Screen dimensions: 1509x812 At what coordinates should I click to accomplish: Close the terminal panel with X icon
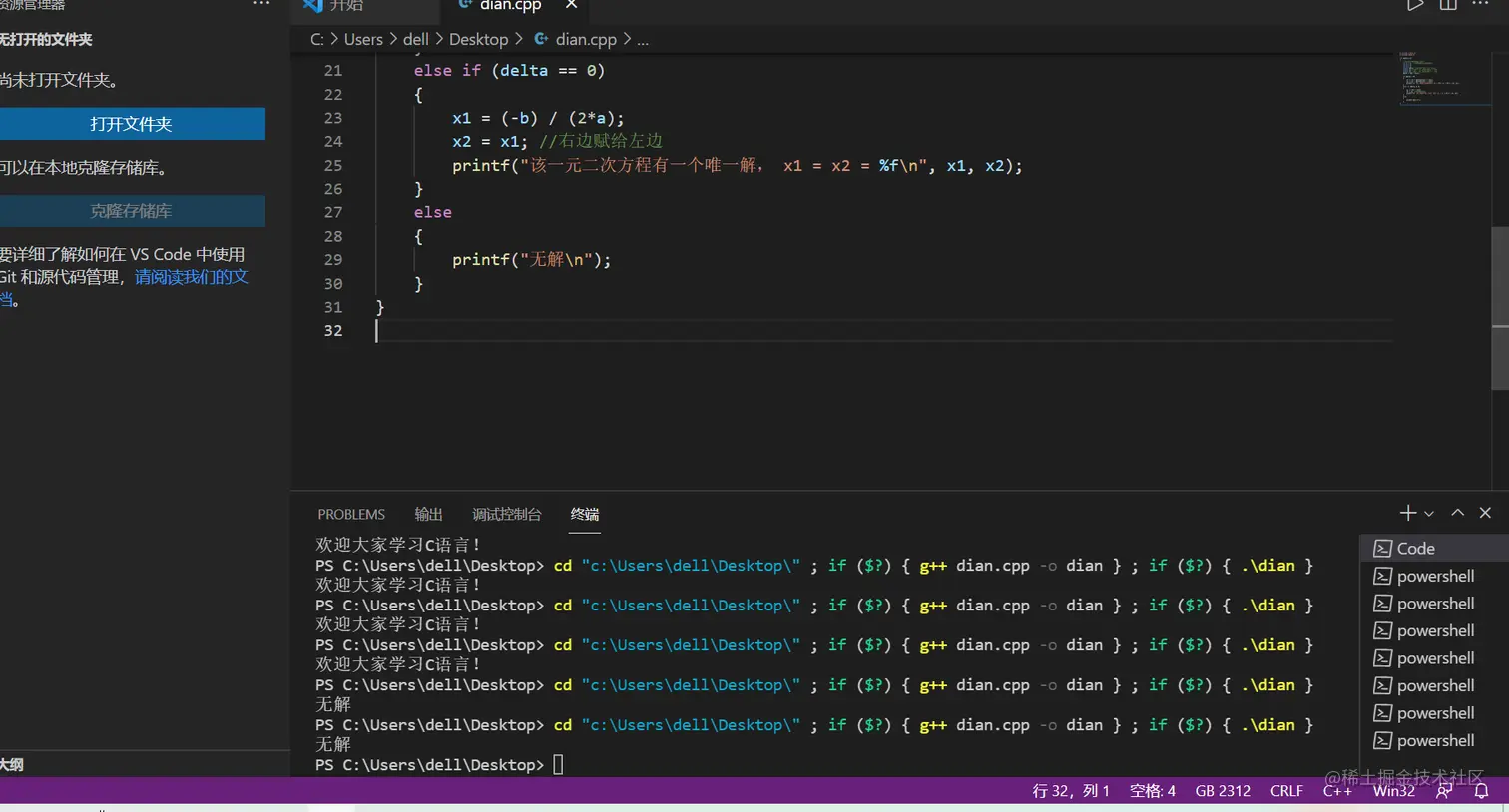1485,513
